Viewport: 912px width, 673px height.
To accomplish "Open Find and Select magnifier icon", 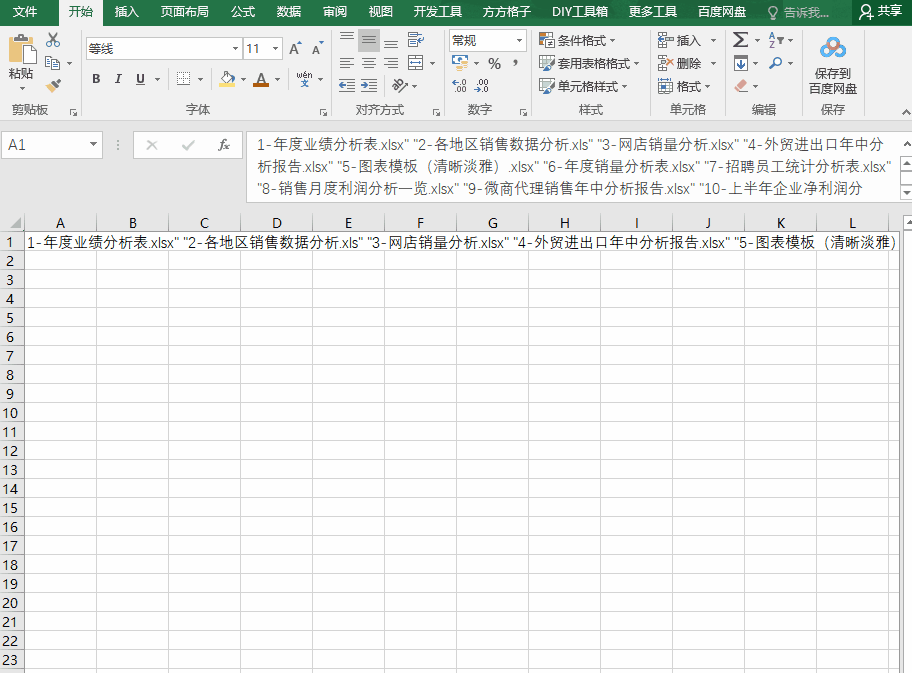I will point(775,63).
